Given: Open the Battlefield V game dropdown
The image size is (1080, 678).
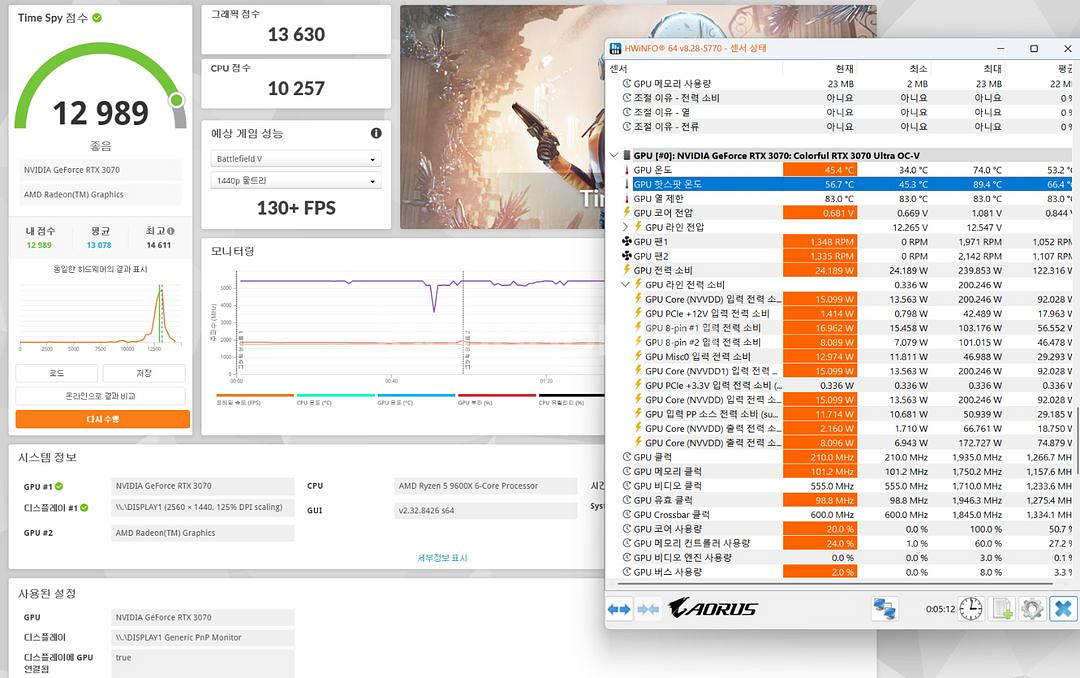Looking at the screenshot, I should point(295,159).
